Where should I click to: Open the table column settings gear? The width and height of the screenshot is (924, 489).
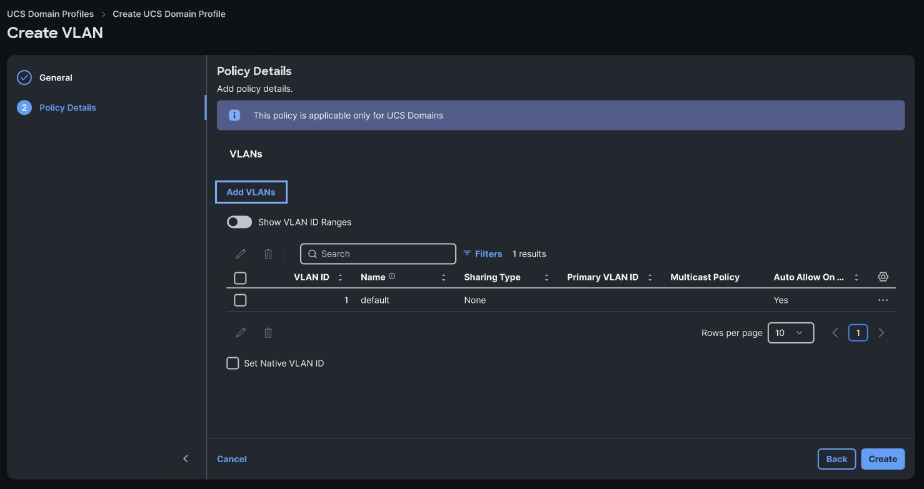click(x=883, y=277)
